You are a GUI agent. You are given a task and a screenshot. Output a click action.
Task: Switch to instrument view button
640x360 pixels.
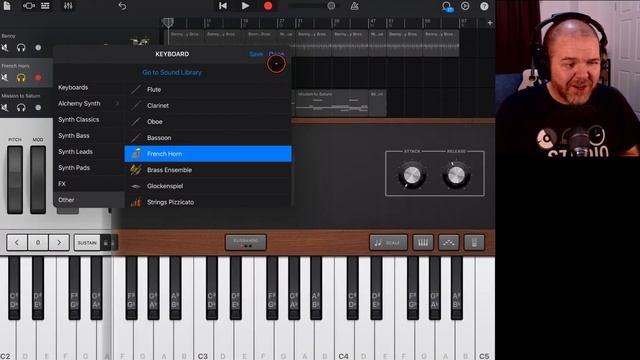coord(29,6)
